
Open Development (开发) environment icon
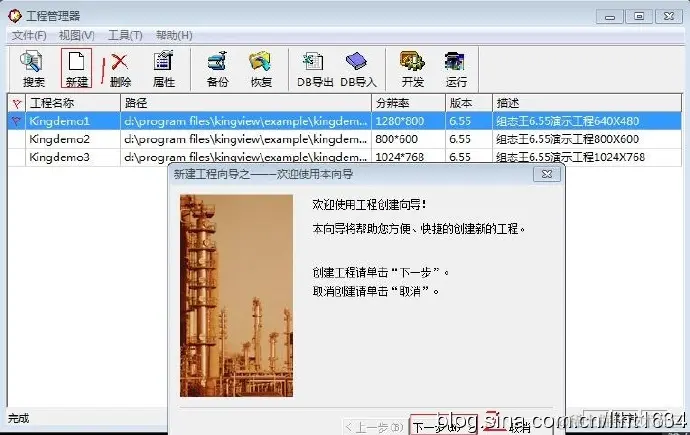pyautogui.click(x=412, y=69)
